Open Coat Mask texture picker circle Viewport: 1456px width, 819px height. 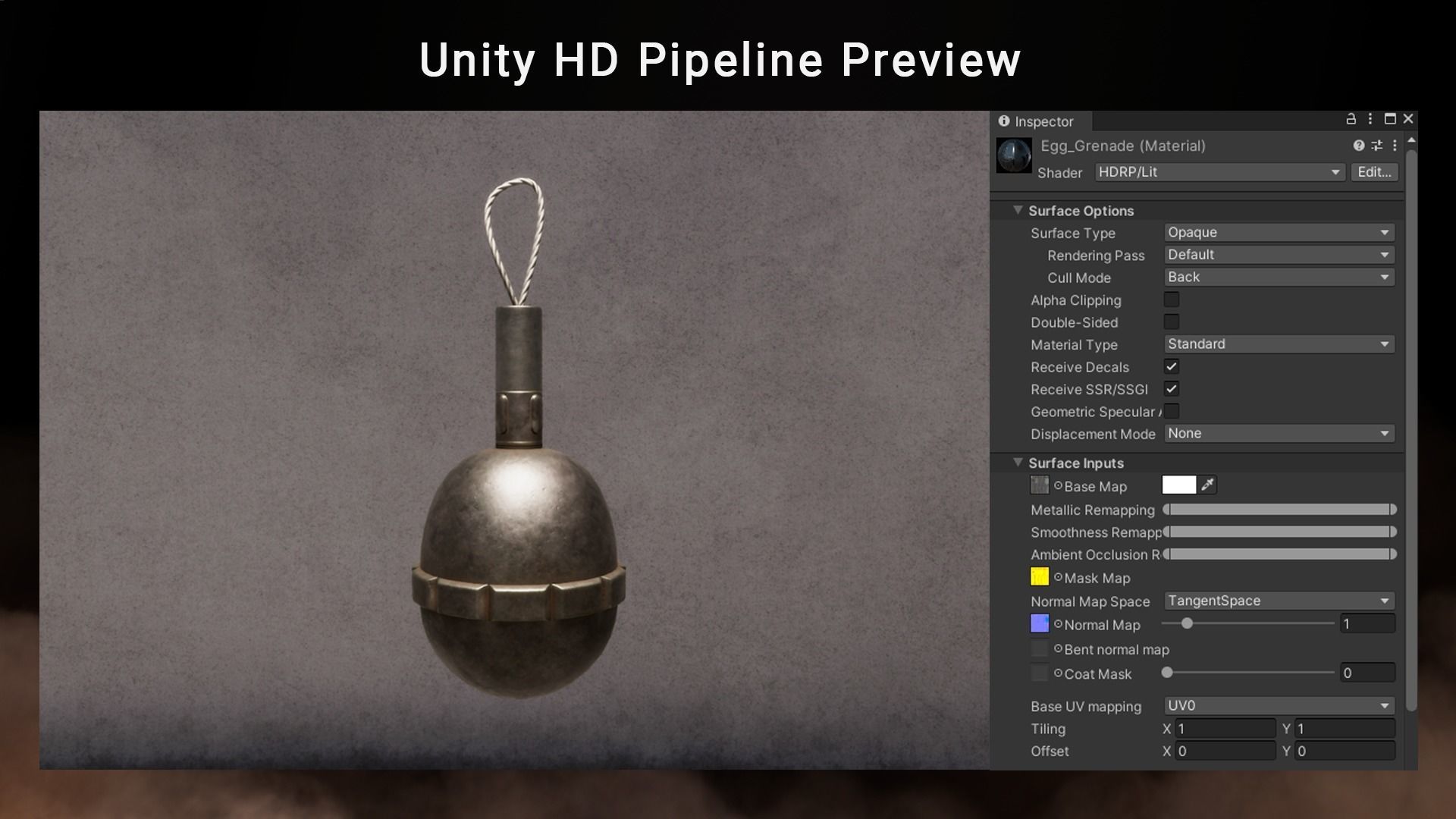(x=1058, y=673)
